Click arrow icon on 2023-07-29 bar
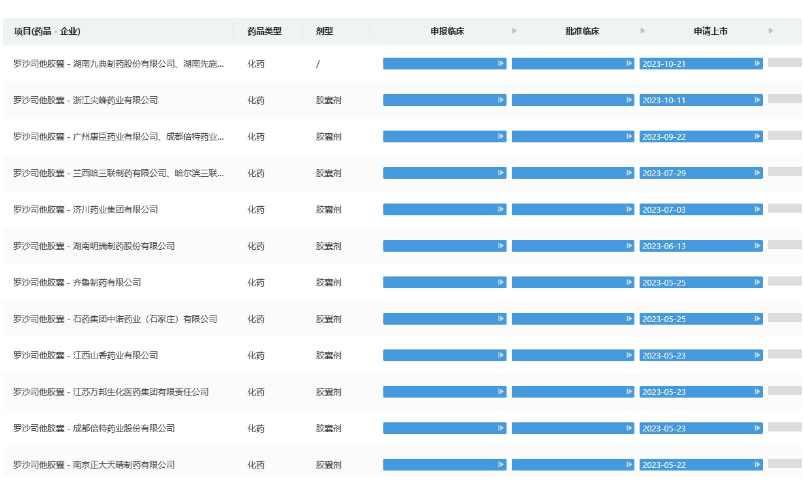803x484 pixels. click(x=758, y=173)
